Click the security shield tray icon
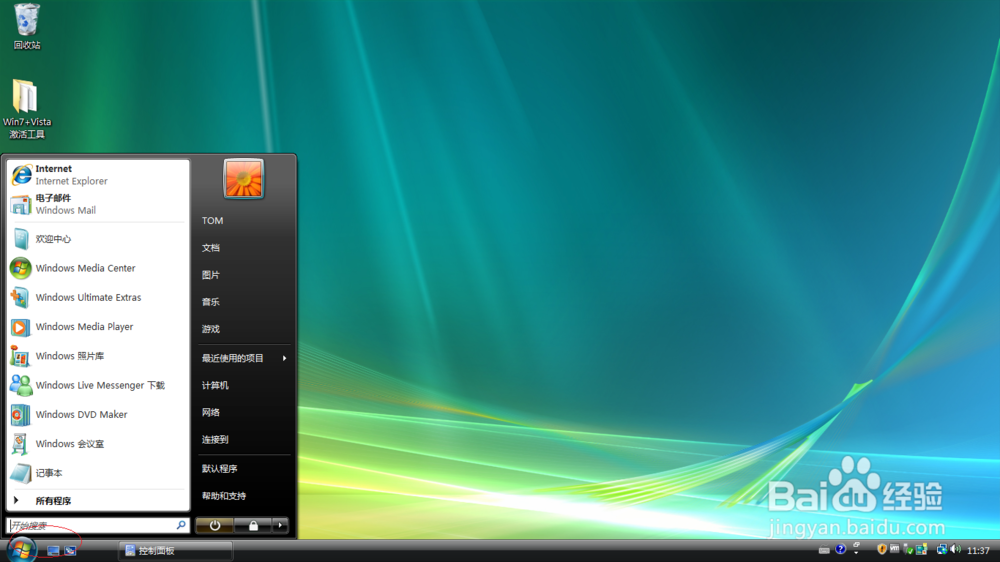This screenshot has height=562, width=1000. pyautogui.click(x=882, y=549)
